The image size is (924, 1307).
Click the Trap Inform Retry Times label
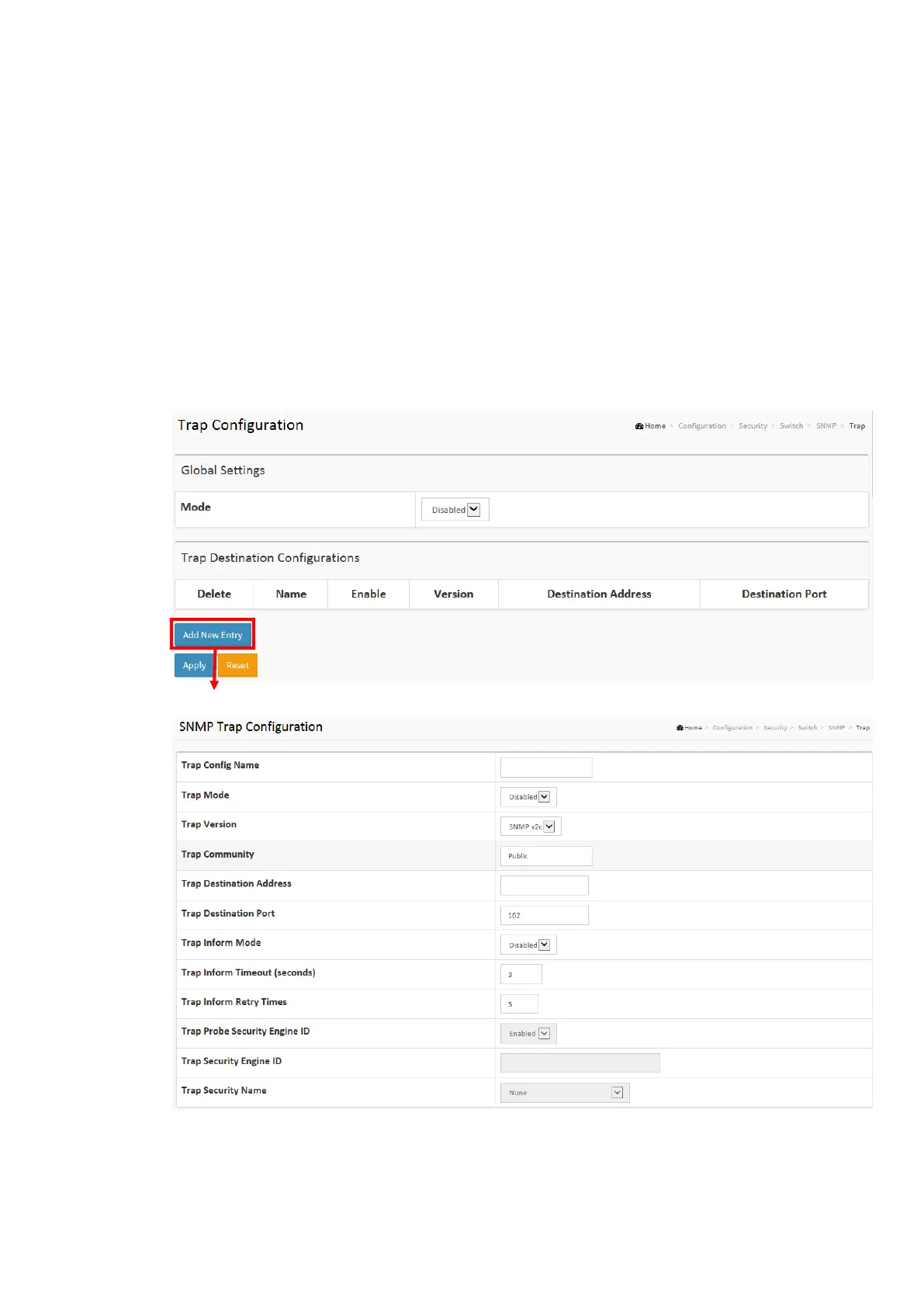click(234, 1002)
